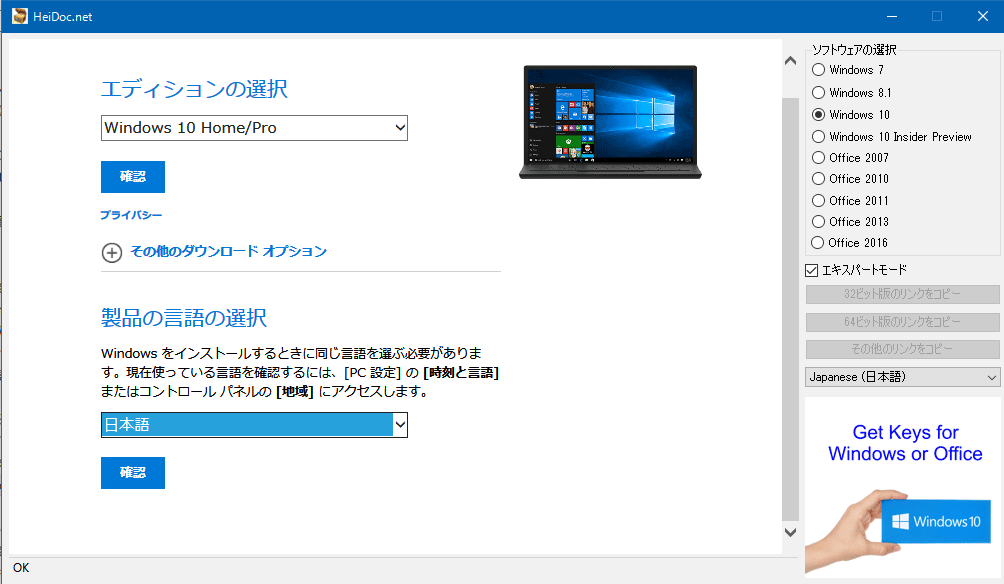Minimize the HeiDoc.net window
1004x584 pixels.
tap(892, 16)
